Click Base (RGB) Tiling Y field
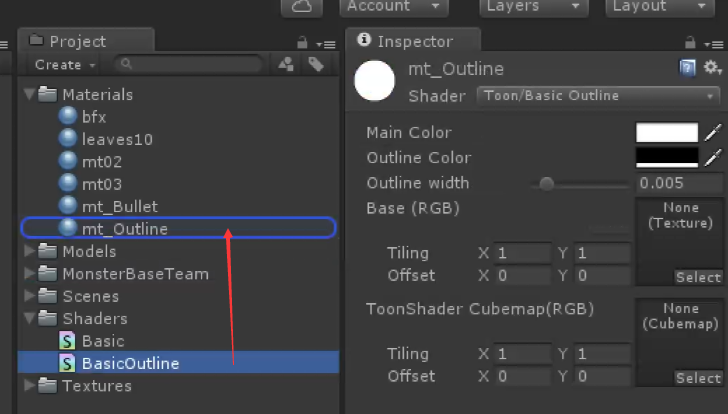Image resolution: width=728 pixels, height=414 pixels. pyautogui.click(x=602, y=253)
